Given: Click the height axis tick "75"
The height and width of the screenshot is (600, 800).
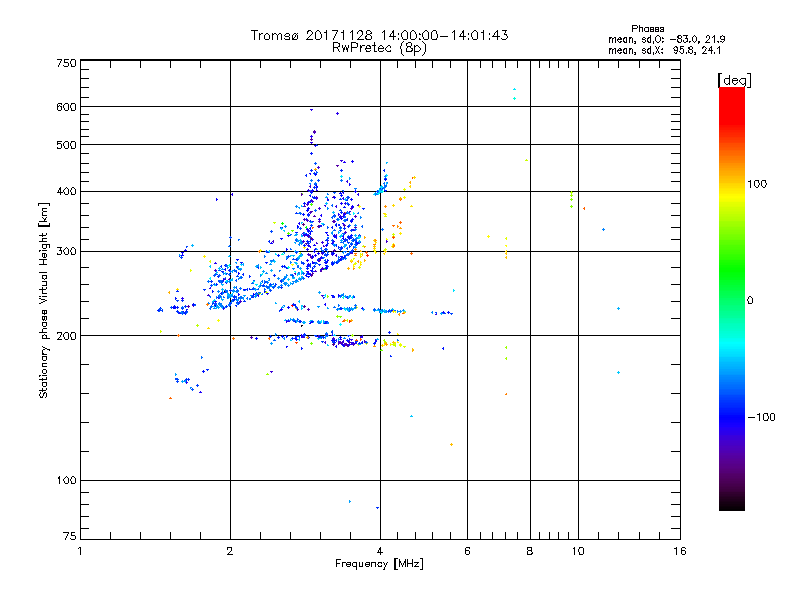Looking at the screenshot, I should click(70, 536).
